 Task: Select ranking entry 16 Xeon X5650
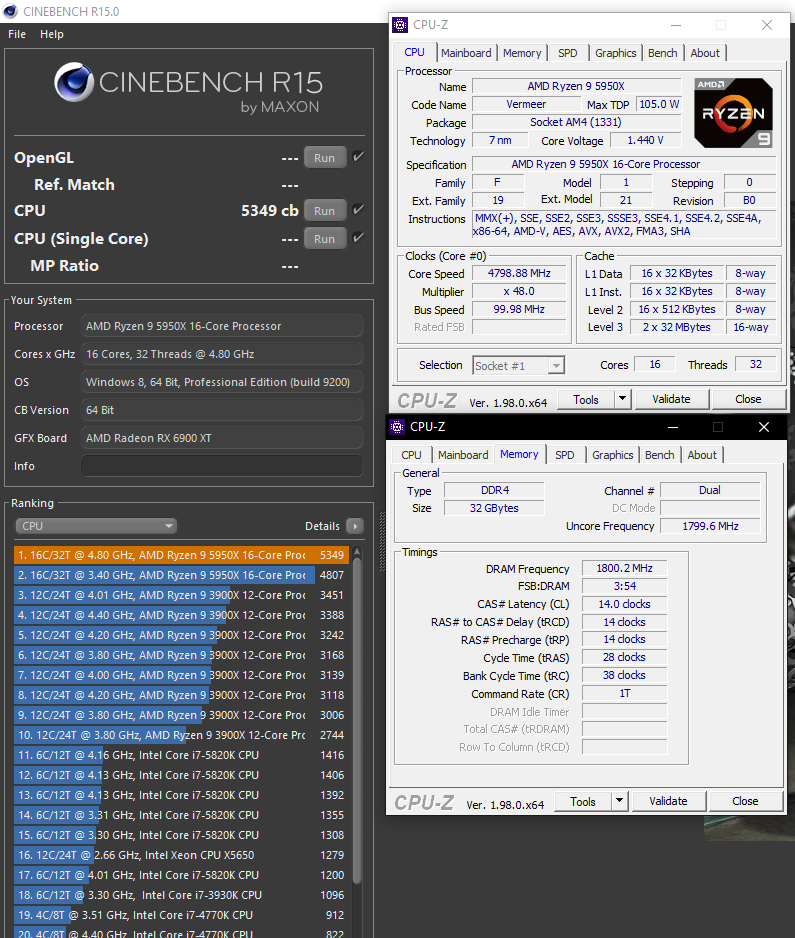click(181, 855)
